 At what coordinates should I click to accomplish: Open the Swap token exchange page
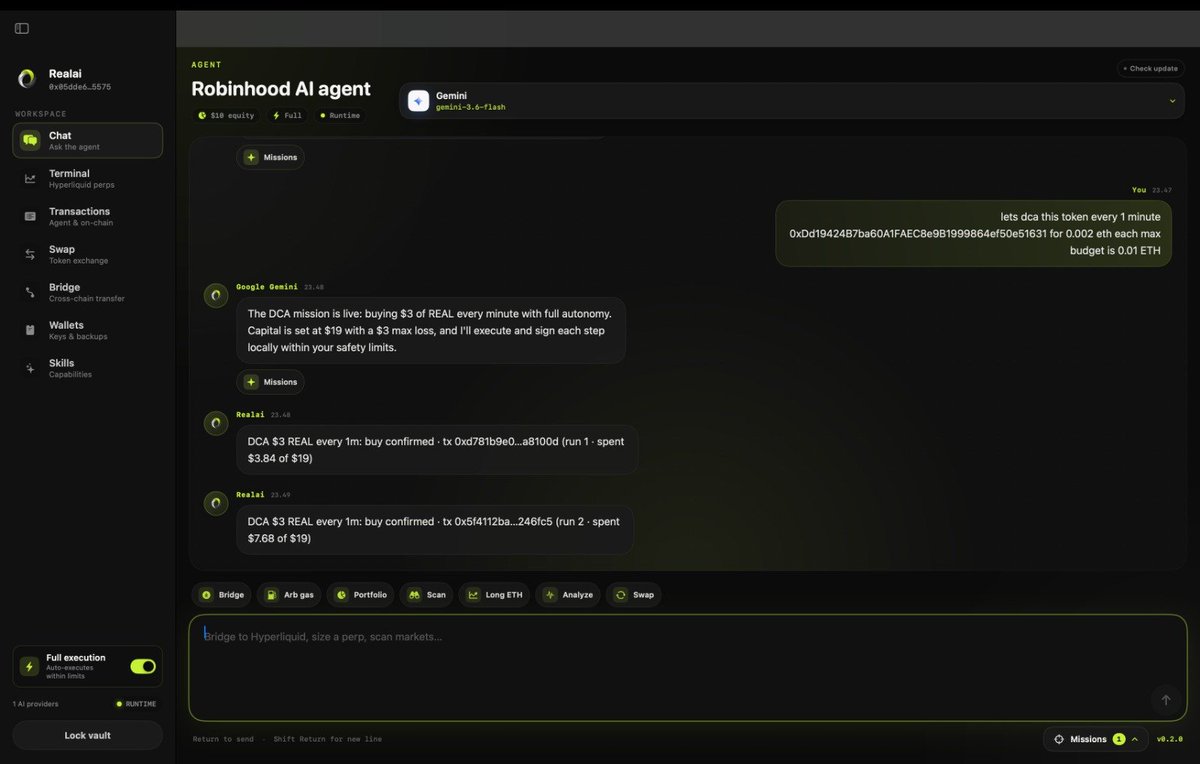88,255
